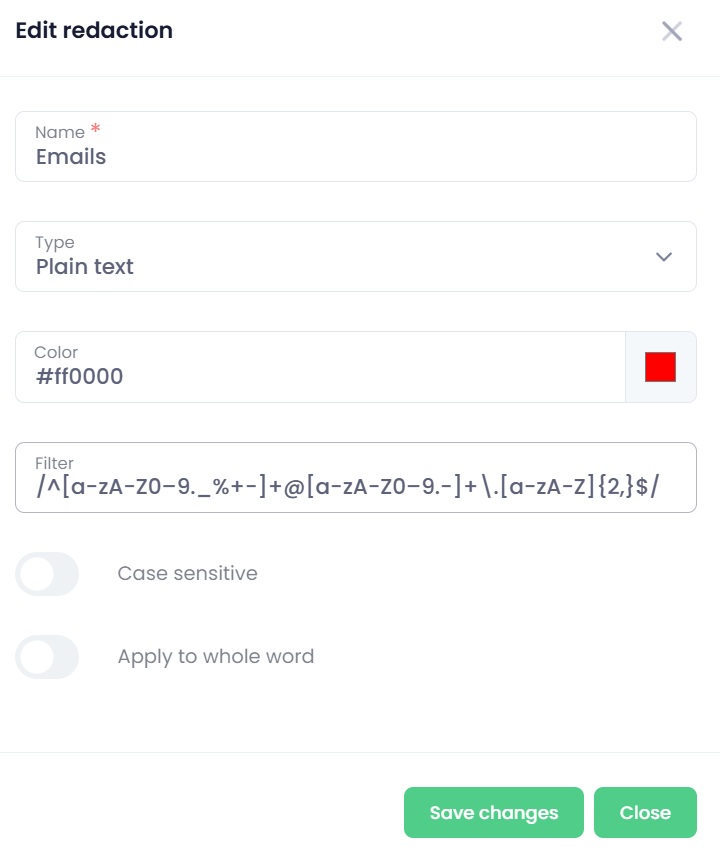Close the dialog with the X icon
The image size is (720, 854).
pos(672,31)
